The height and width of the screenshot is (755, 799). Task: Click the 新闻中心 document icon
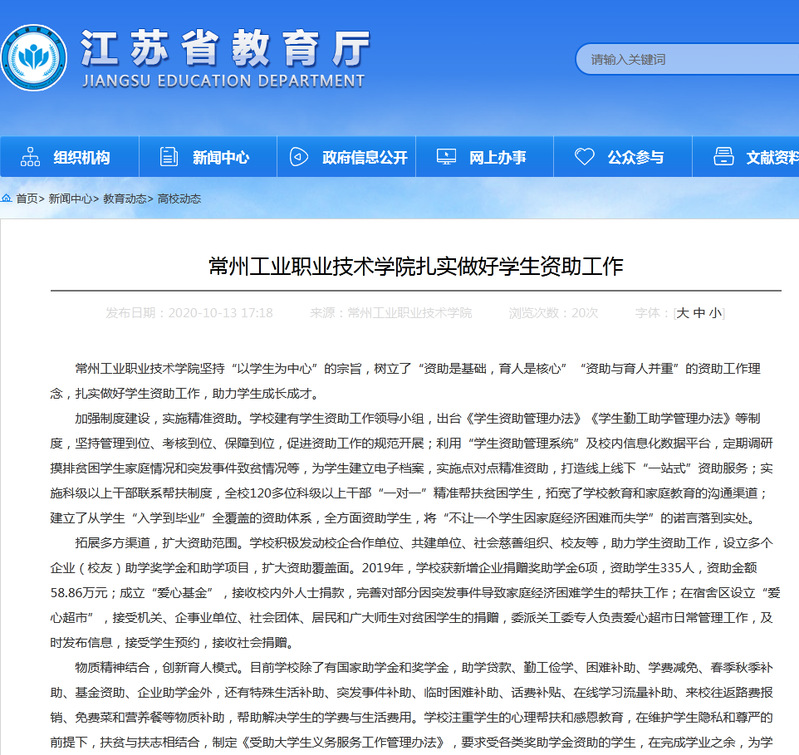tap(169, 157)
